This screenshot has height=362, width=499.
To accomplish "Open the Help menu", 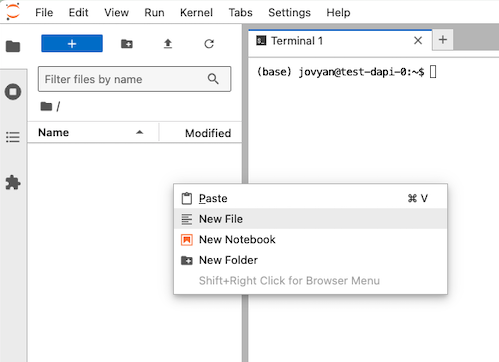I will click(338, 12).
